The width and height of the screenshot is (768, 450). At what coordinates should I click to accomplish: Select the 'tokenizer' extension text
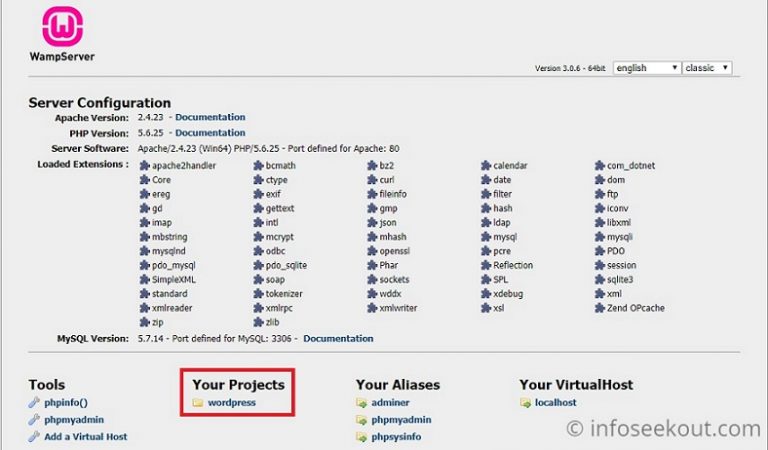(284, 294)
